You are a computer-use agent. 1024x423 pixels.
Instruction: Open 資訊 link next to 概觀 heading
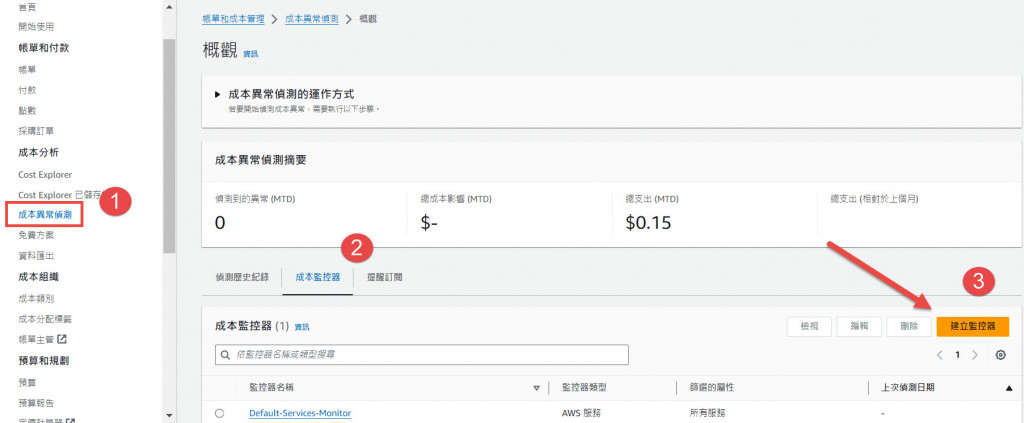point(250,54)
